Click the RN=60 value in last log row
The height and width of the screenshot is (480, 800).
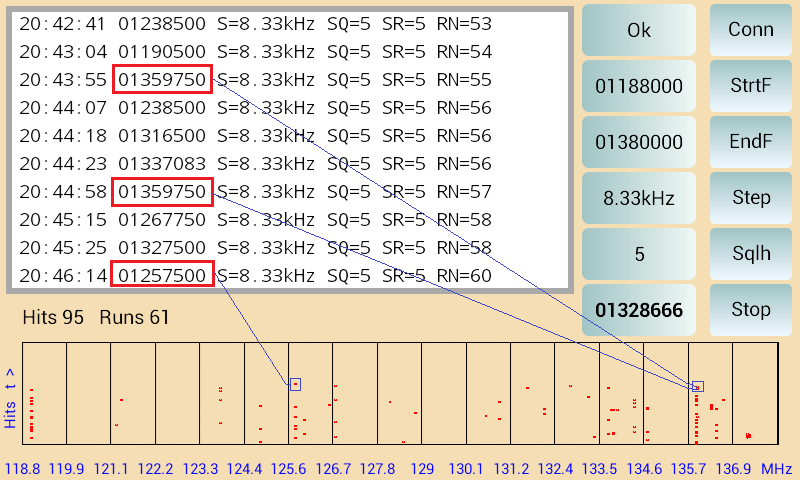click(x=464, y=276)
